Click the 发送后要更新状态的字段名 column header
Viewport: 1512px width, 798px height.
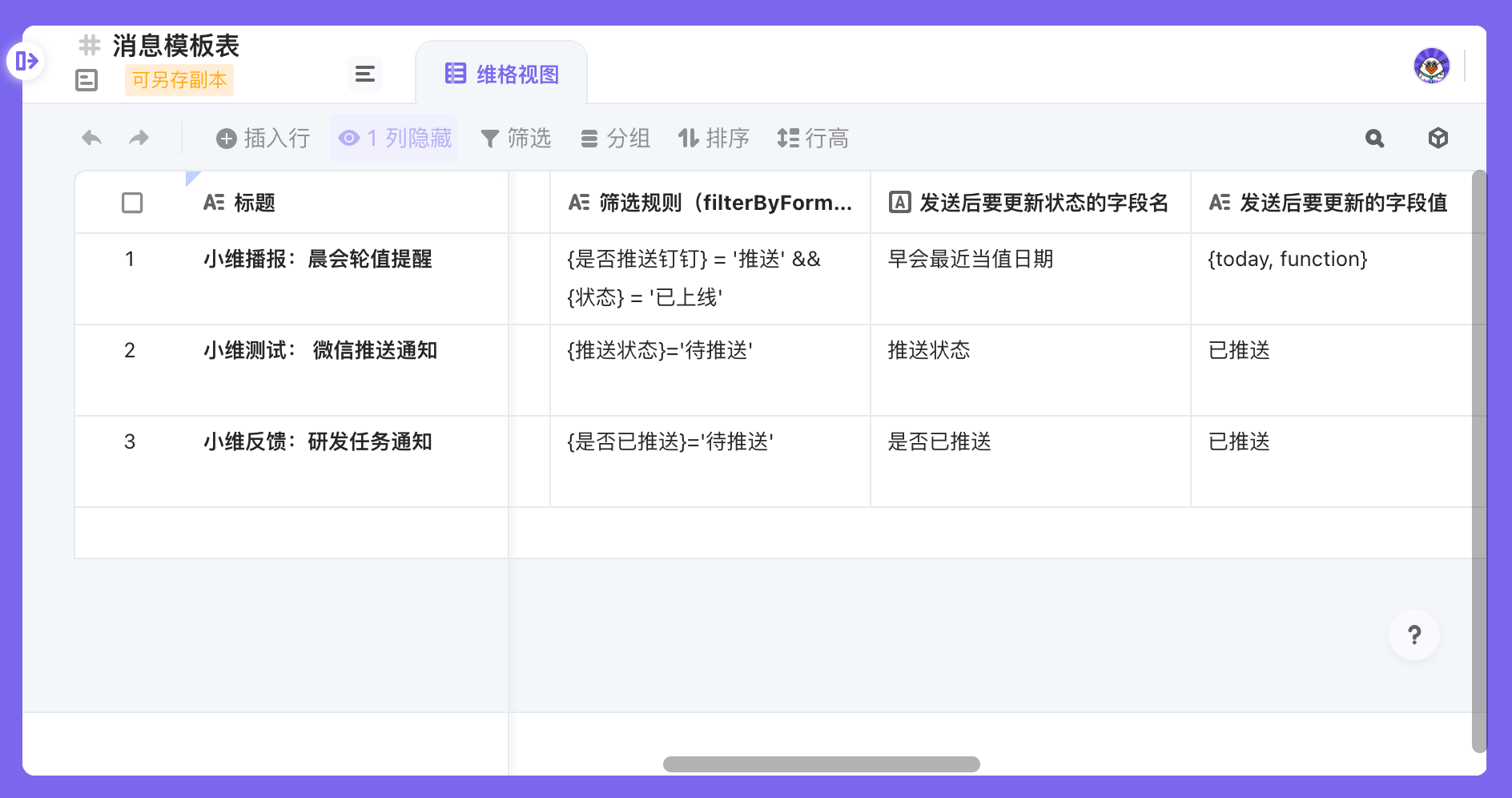[1031, 203]
